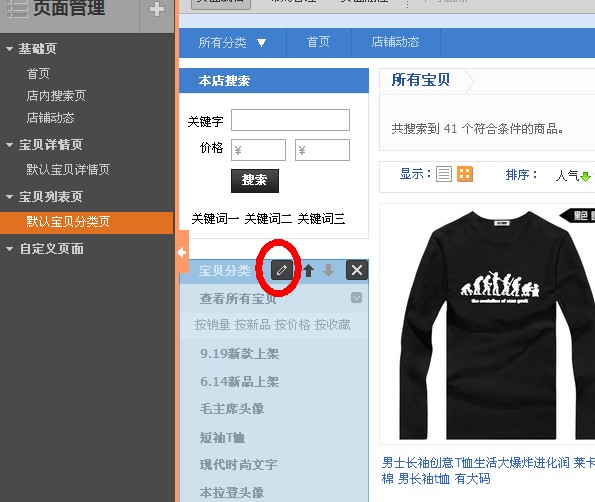Viewport: 595px width, 502px height.
Task: Open 店铺动态 tab in shop navigation
Action: pos(395,42)
